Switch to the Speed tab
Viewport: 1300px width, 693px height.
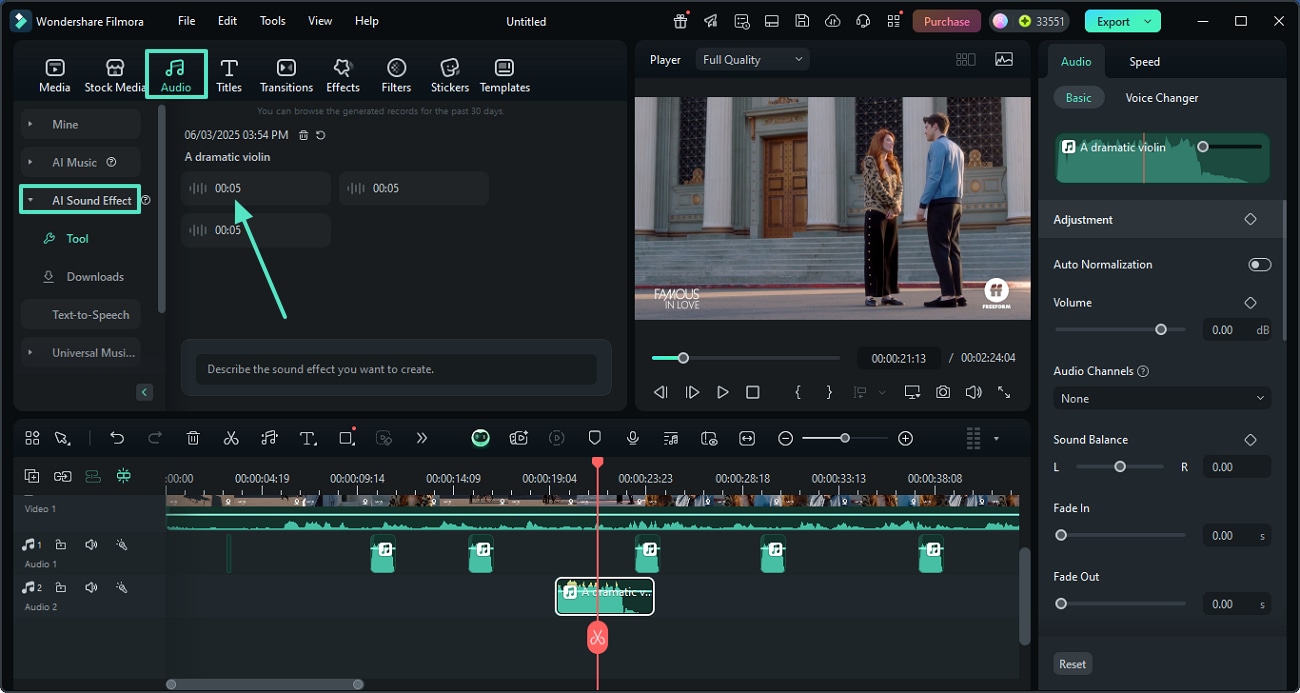coord(1144,62)
